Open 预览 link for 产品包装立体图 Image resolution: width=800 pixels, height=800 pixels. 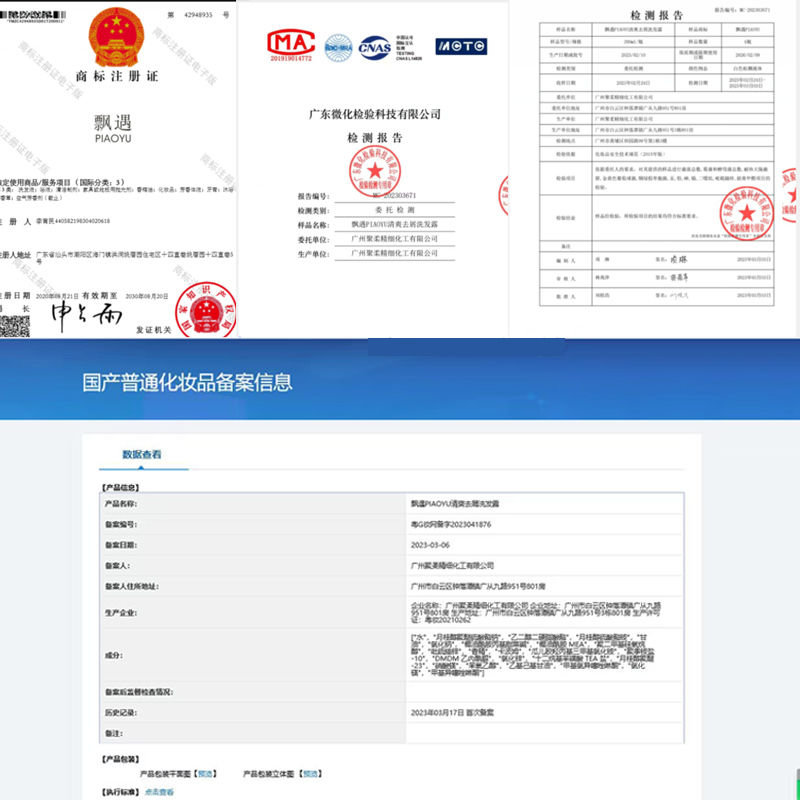[x=310, y=773]
